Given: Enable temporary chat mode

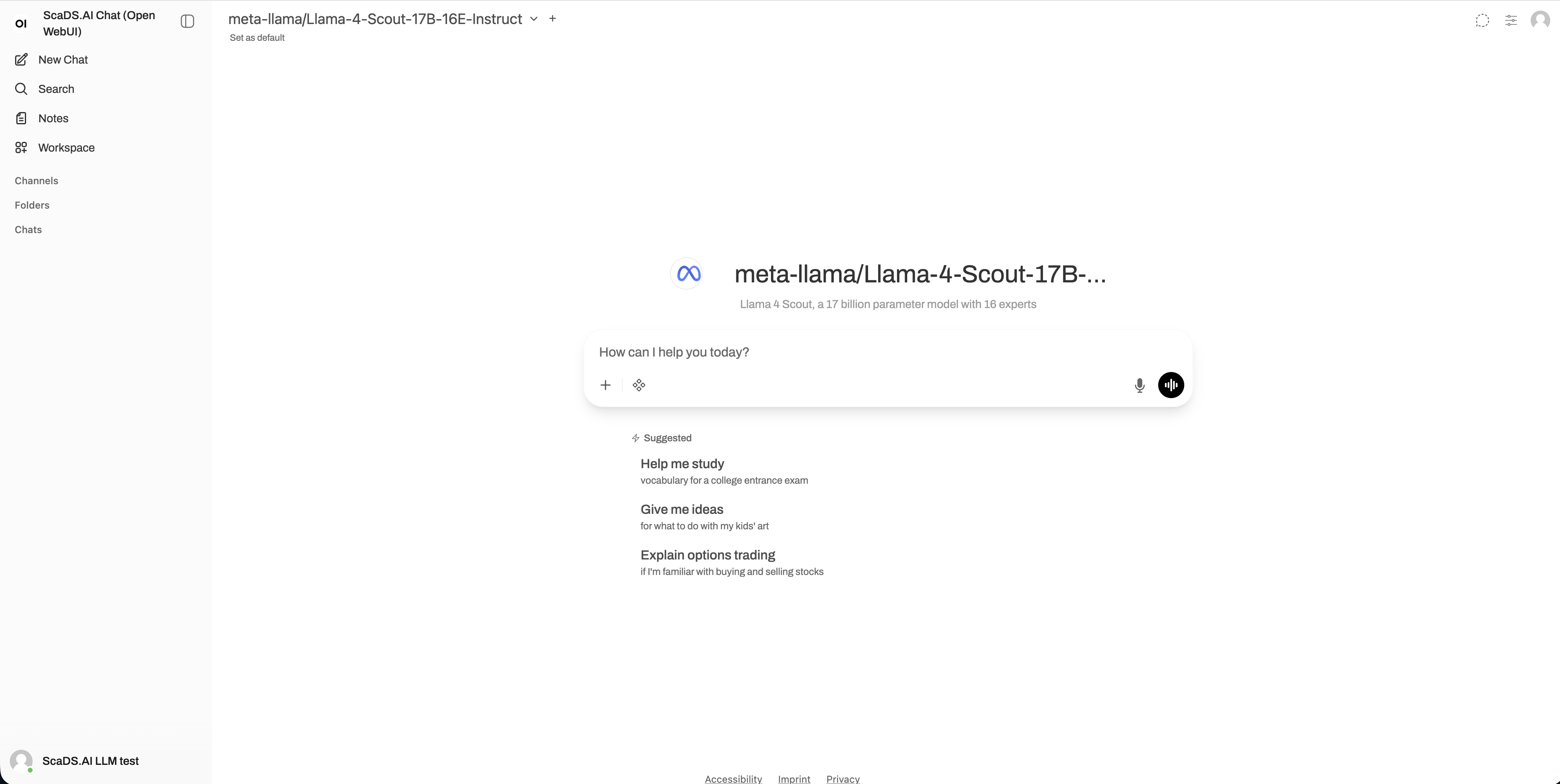Looking at the screenshot, I should click(1482, 20).
